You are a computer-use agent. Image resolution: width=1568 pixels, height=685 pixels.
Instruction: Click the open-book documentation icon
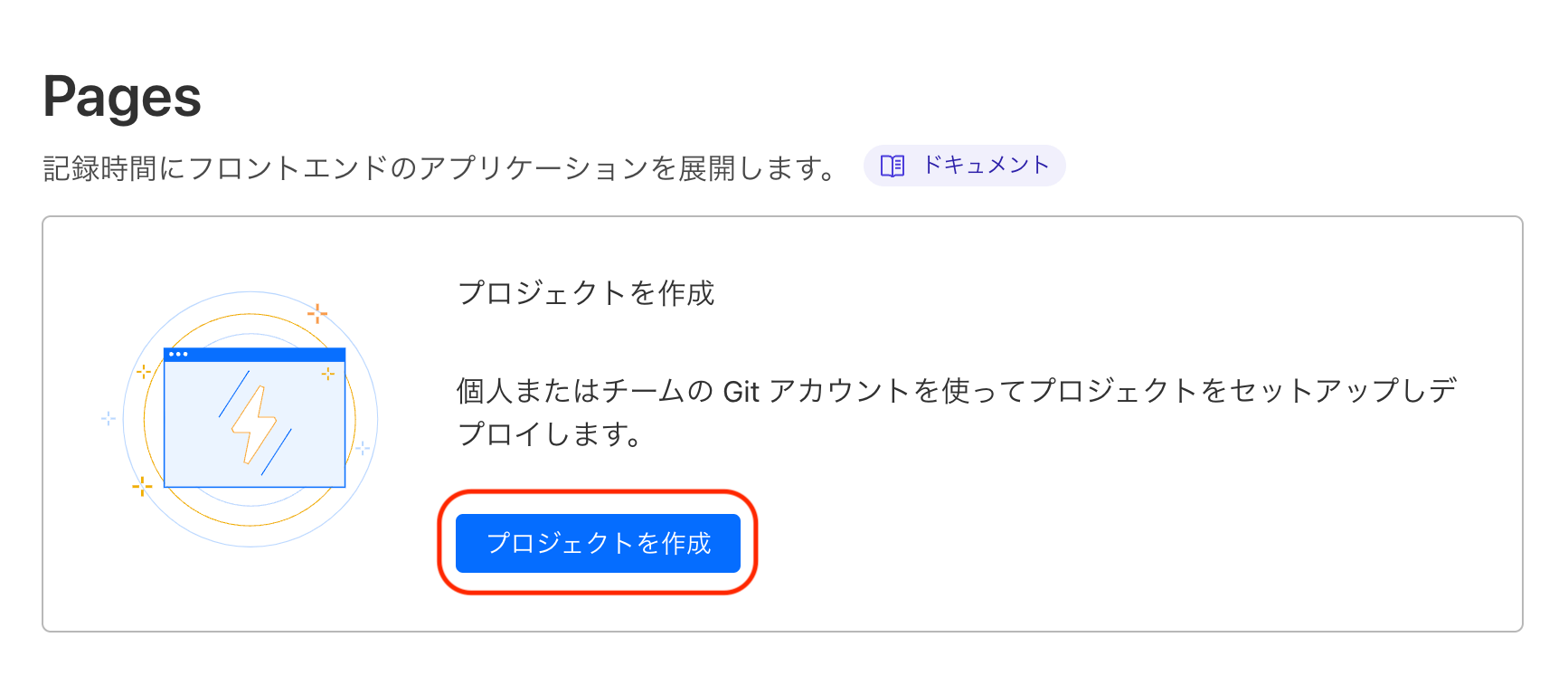pos(893,166)
